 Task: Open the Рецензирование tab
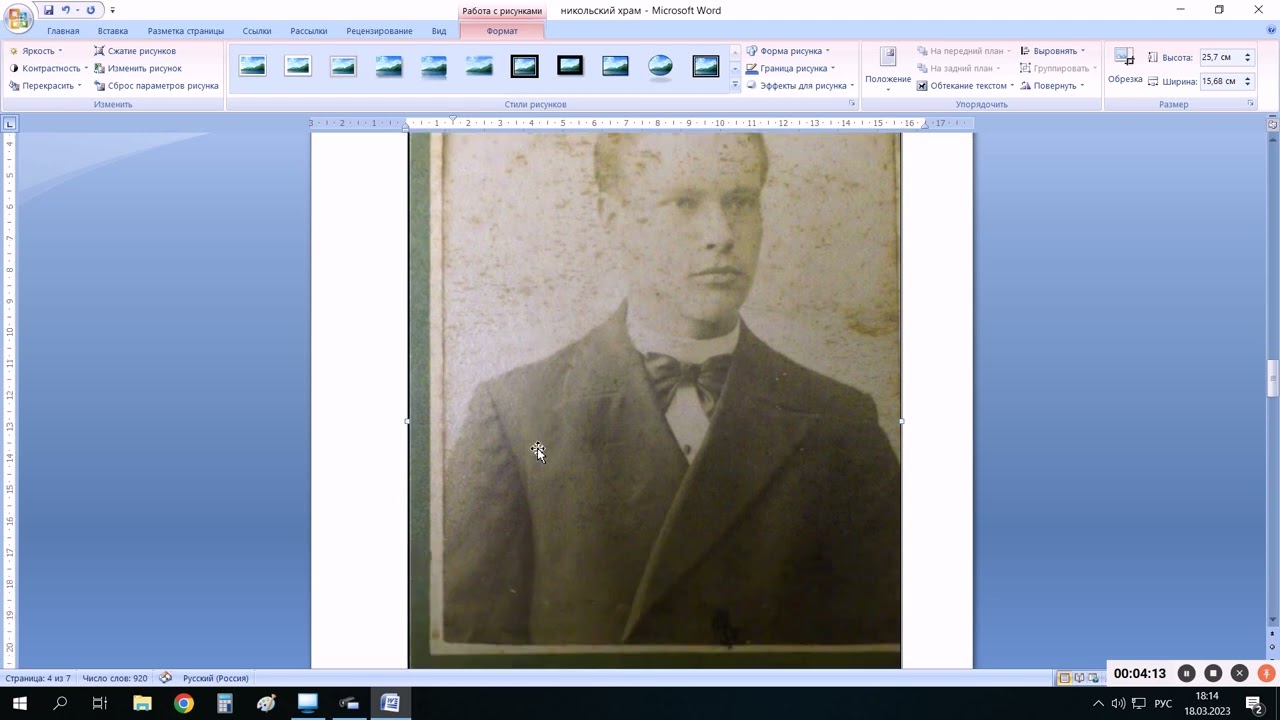pyautogui.click(x=380, y=31)
